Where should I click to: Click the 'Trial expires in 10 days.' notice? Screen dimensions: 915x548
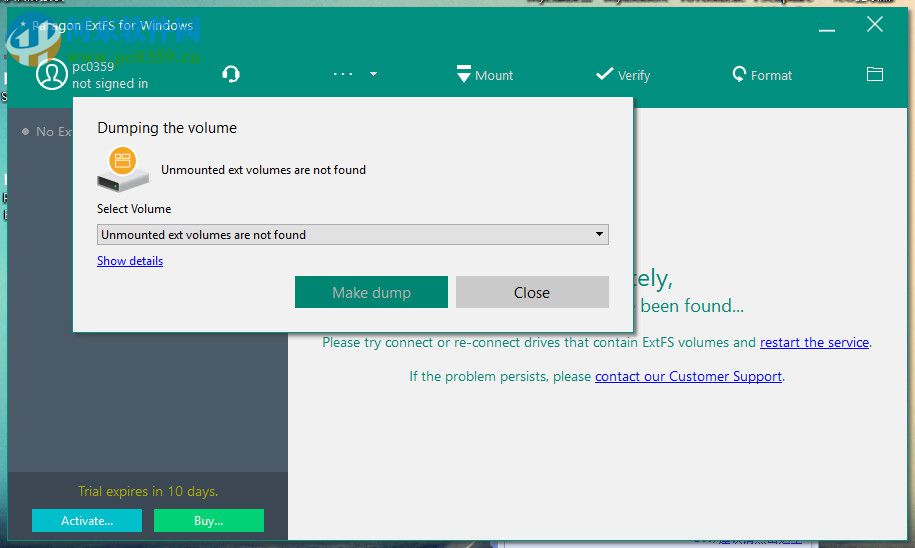[148, 491]
